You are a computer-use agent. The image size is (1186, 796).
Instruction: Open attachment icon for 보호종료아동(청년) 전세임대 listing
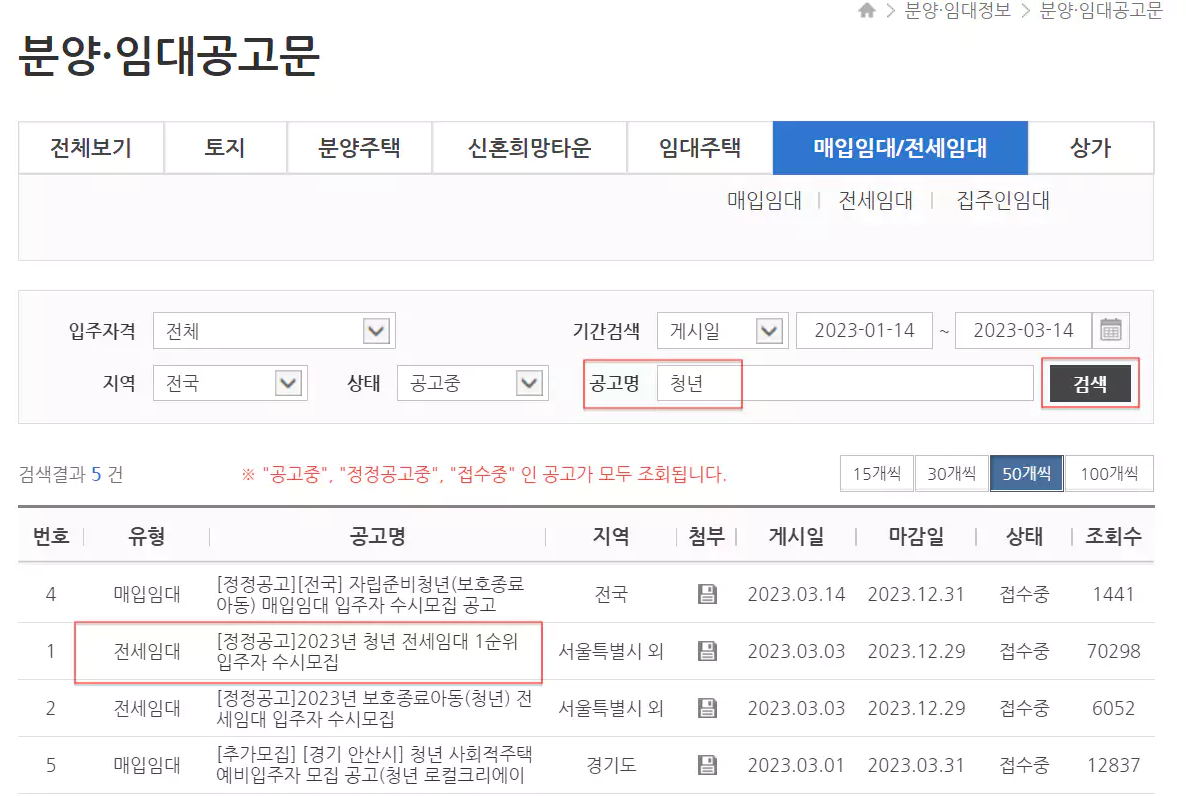(x=708, y=708)
